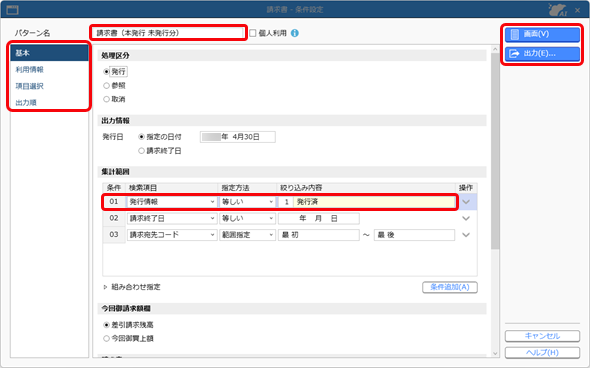Choose 指定の日付 for issue date
Image resolution: width=590 pixels, height=368 pixels.
pyautogui.click(x=141, y=137)
